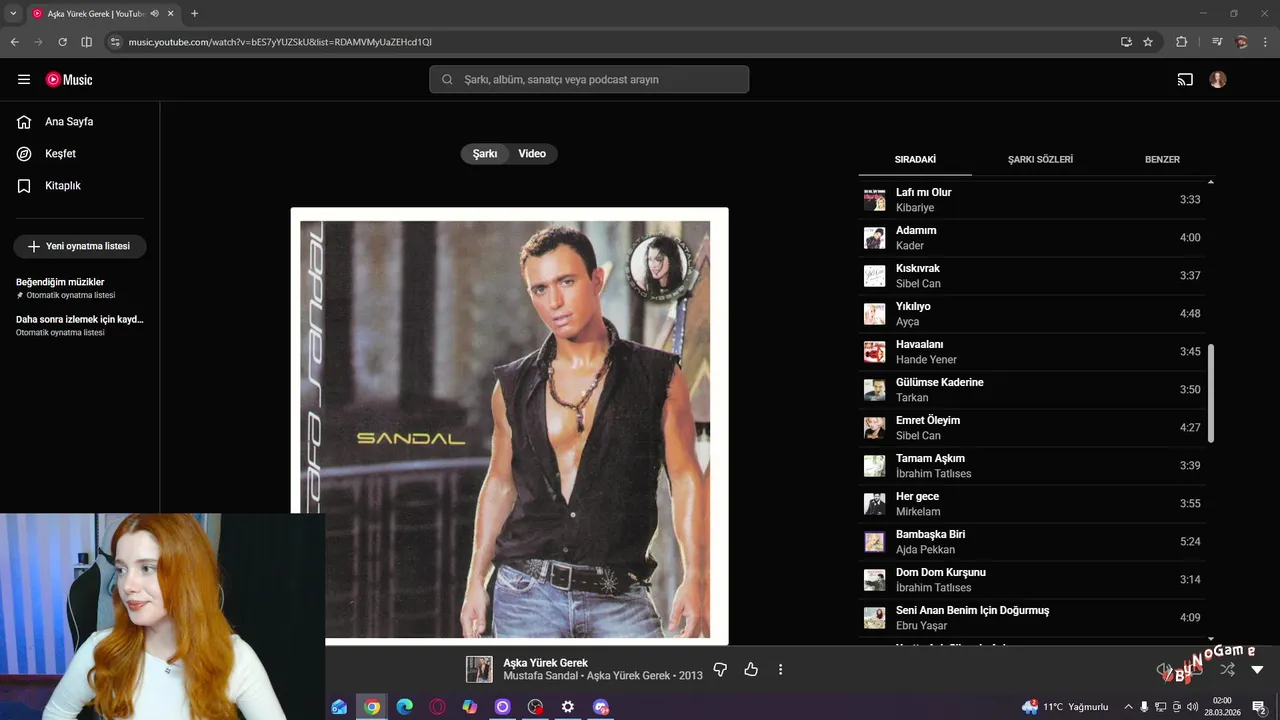Image resolution: width=1280 pixels, height=720 pixels.
Task: Click the queue scroll-down arrow
Action: pyautogui.click(x=1211, y=638)
